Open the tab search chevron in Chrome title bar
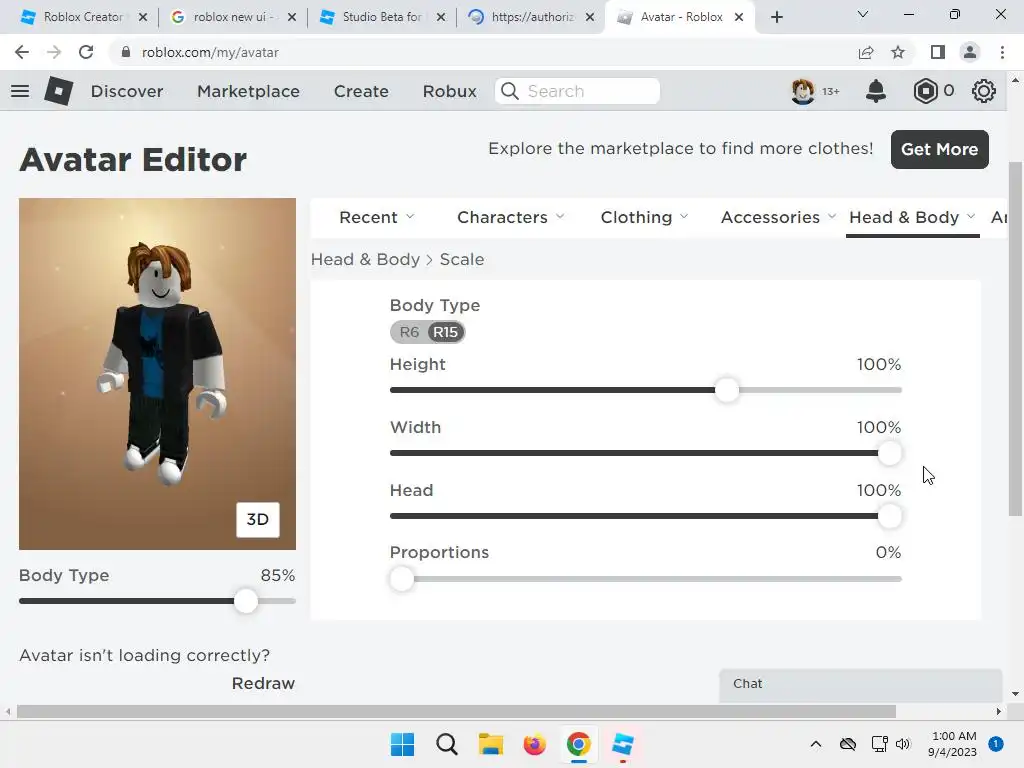Screen dimensions: 1024x768 [863, 14]
